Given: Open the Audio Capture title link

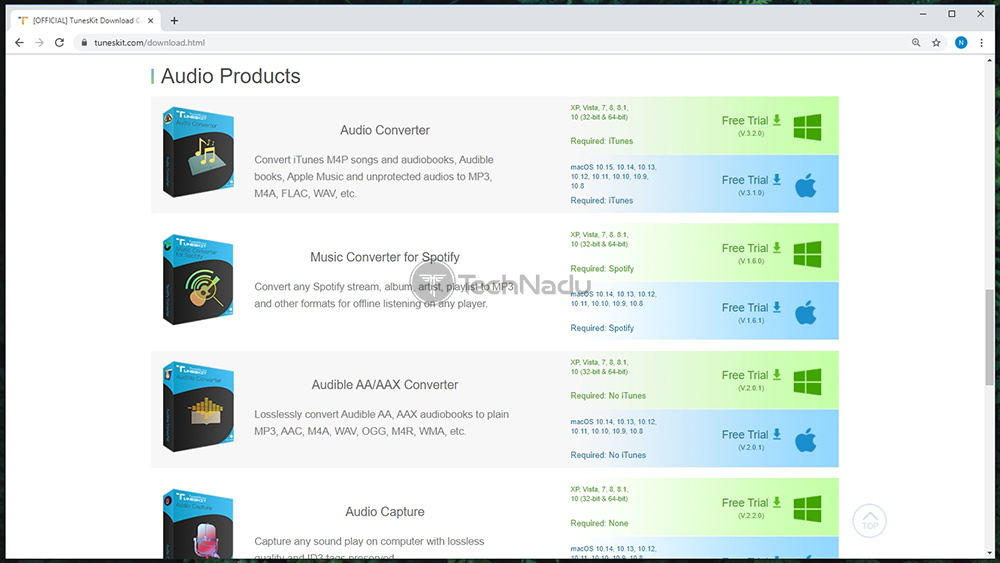Looking at the screenshot, I should [x=385, y=511].
